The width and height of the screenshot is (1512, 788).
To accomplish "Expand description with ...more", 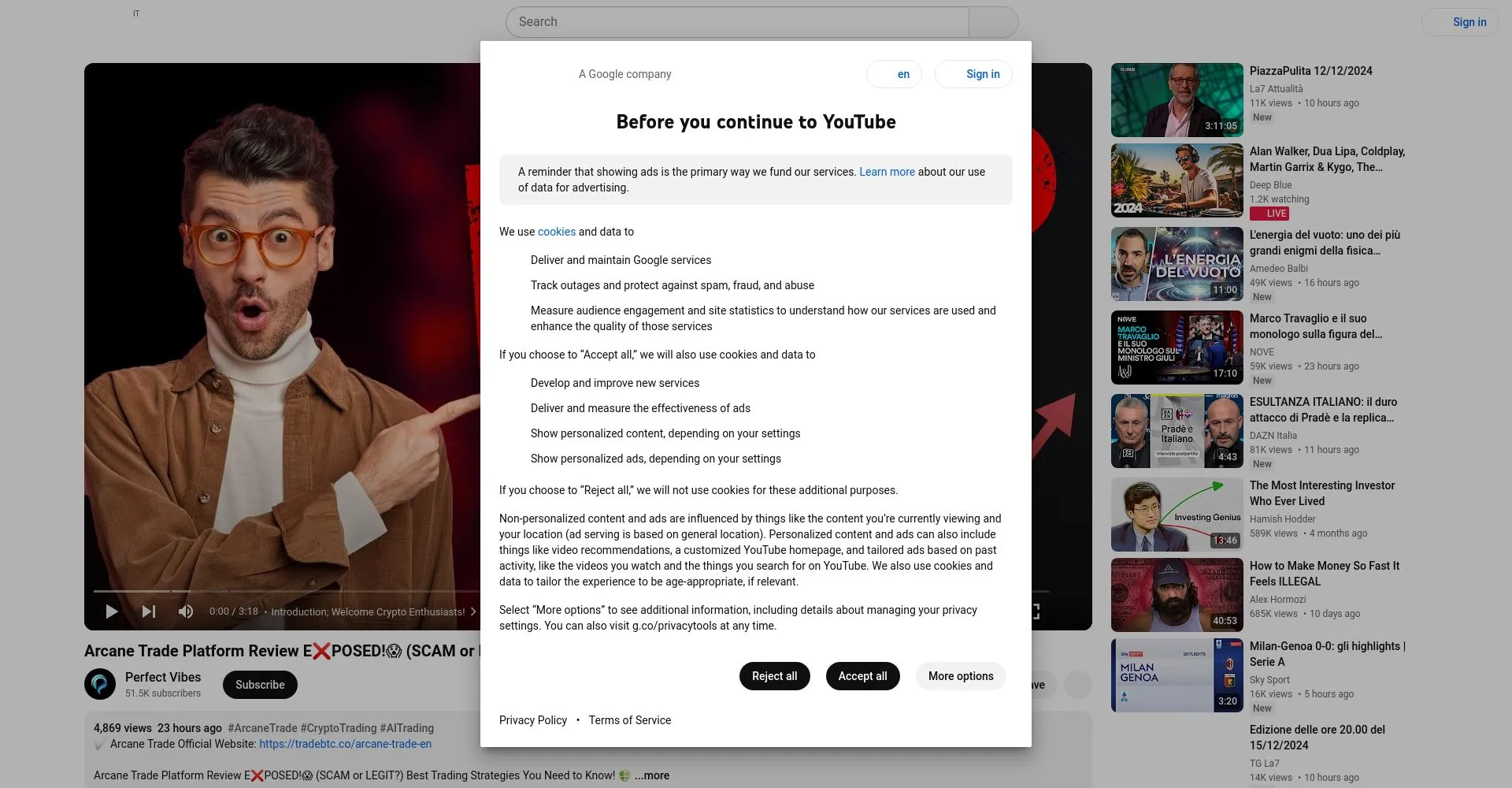I will coord(652,775).
